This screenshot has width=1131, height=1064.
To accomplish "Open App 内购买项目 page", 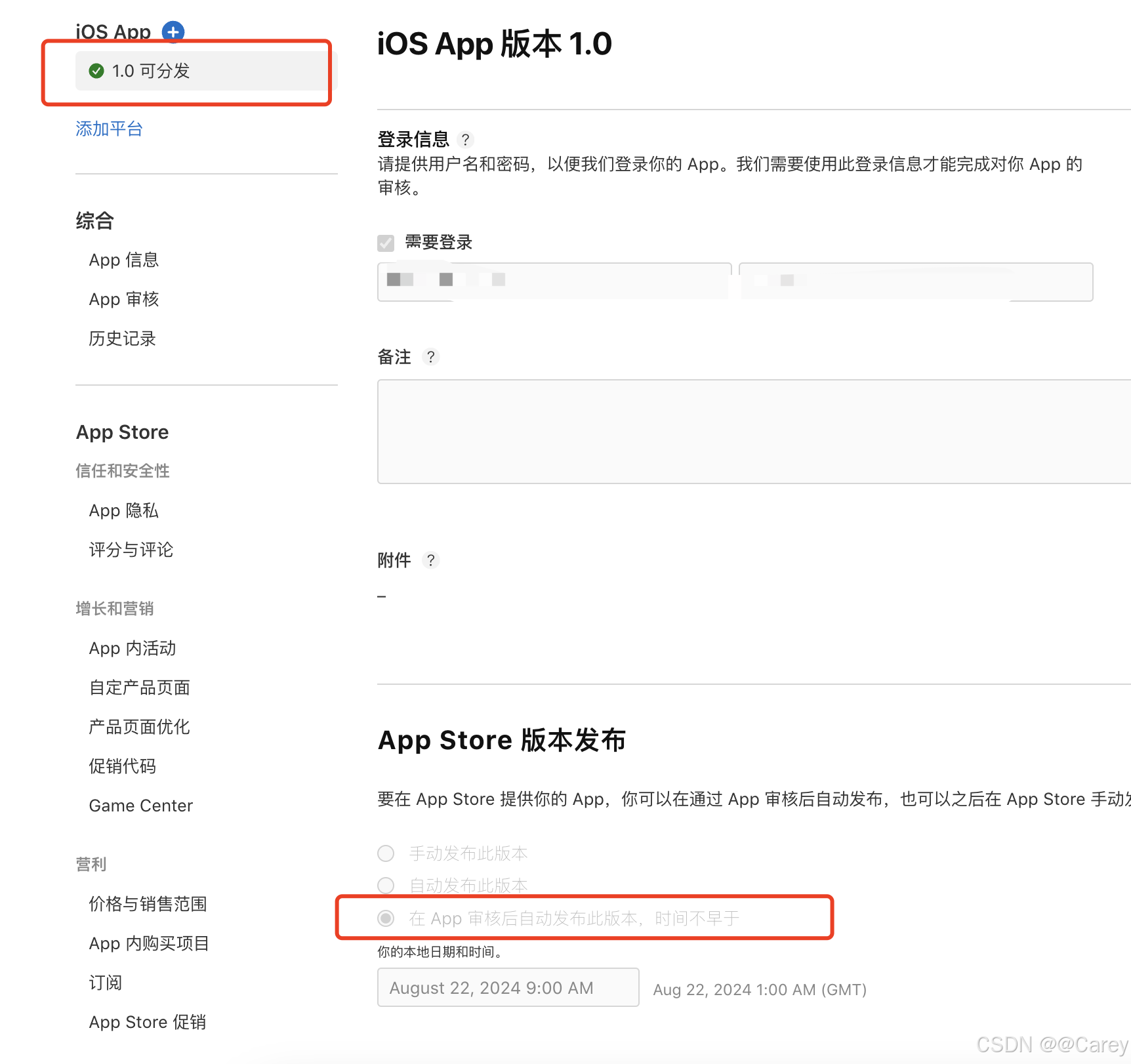I will click(150, 944).
